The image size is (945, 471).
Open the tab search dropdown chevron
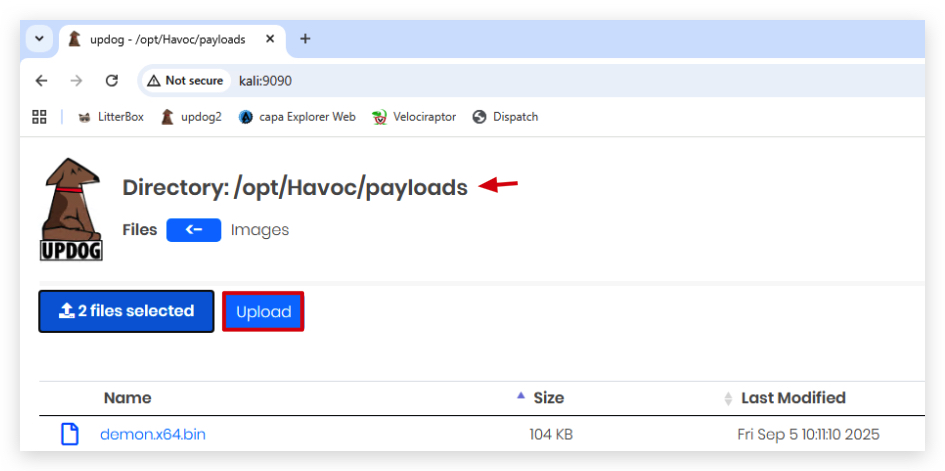pyautogui.click(x=39, y=39)
